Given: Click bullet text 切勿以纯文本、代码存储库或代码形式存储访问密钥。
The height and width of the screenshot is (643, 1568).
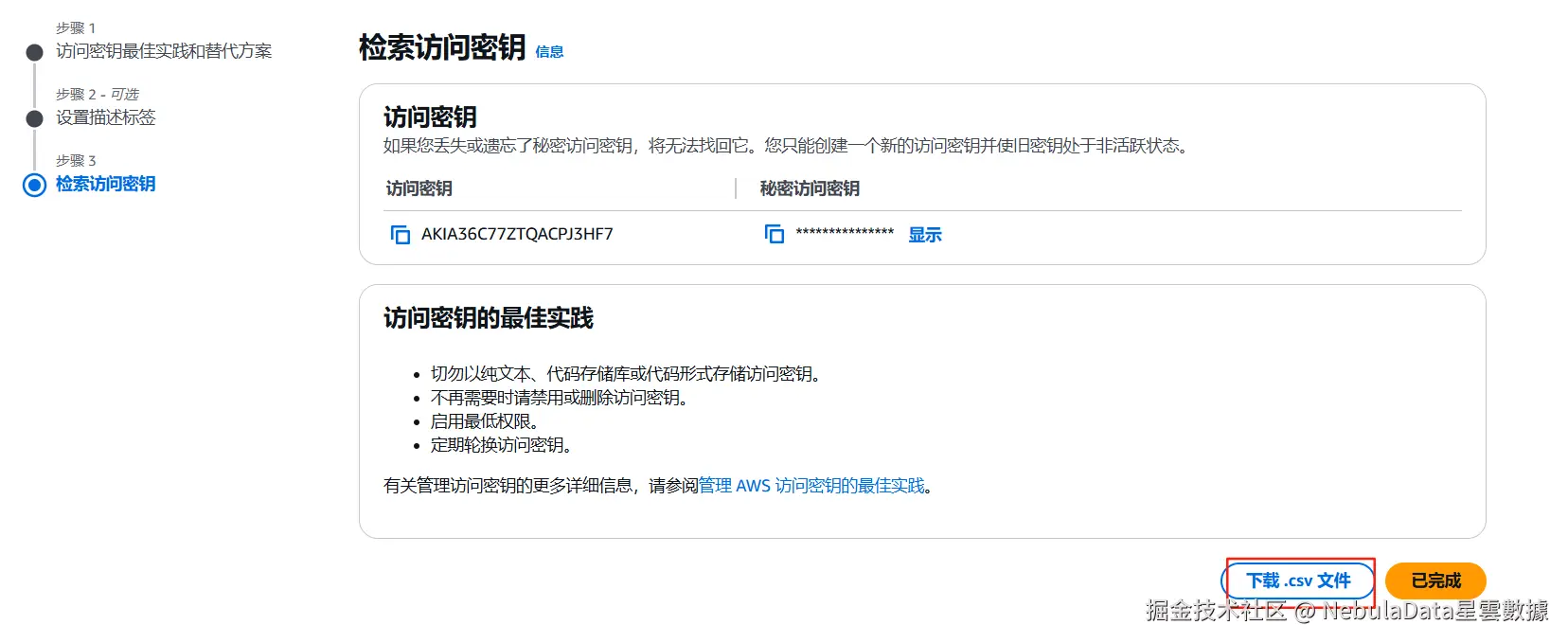Looking at the screenshot, I should click(x=626, y=374).
